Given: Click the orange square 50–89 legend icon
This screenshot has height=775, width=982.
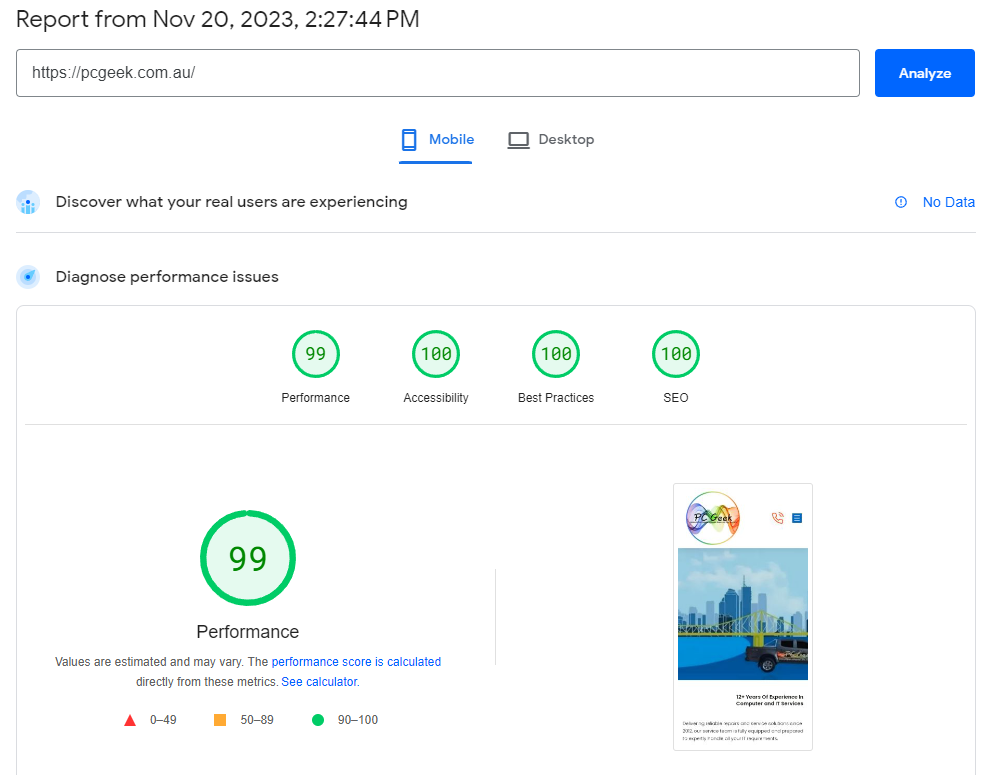Looking at the screenshot, I should click(x=220, y=720).
